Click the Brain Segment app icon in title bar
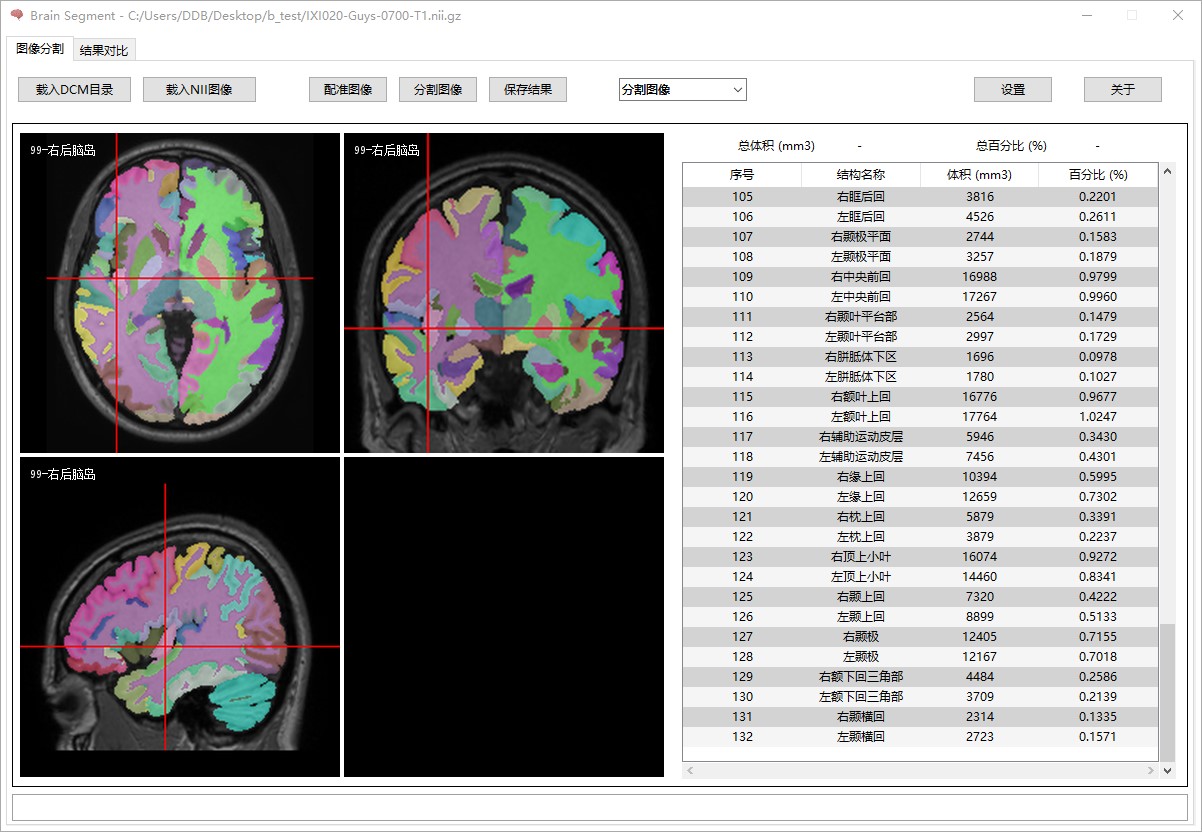The image size is (1202, 832). (x=17, y=15)
